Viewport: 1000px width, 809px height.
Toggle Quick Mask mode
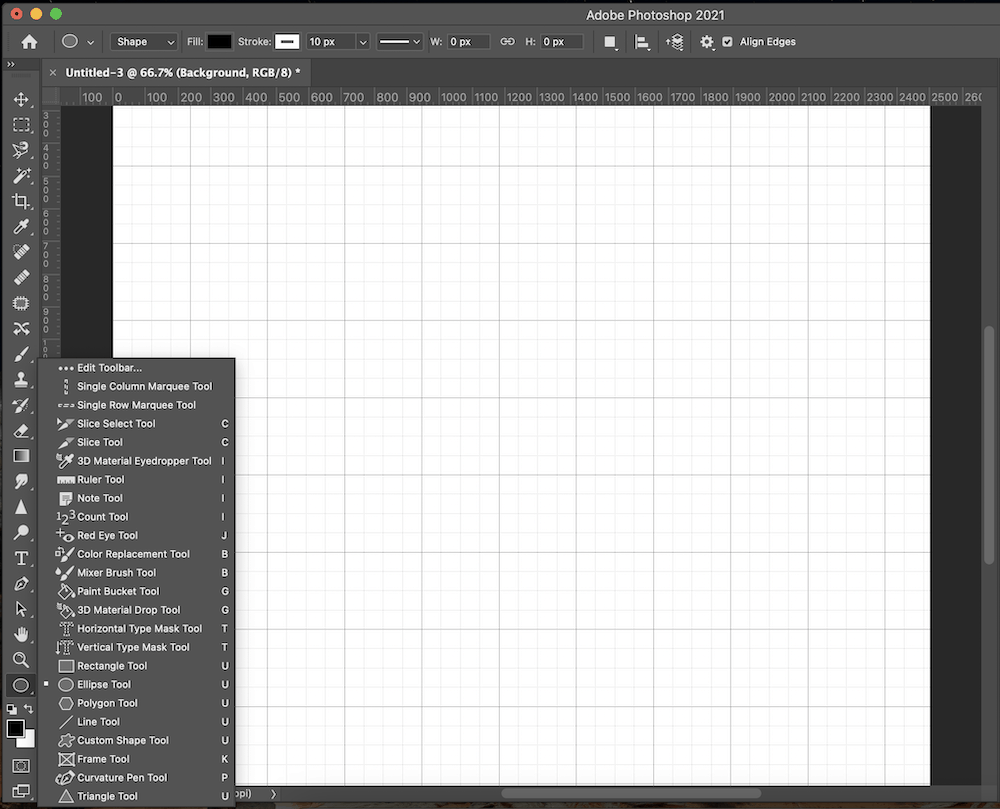click(x=21, y=766)
